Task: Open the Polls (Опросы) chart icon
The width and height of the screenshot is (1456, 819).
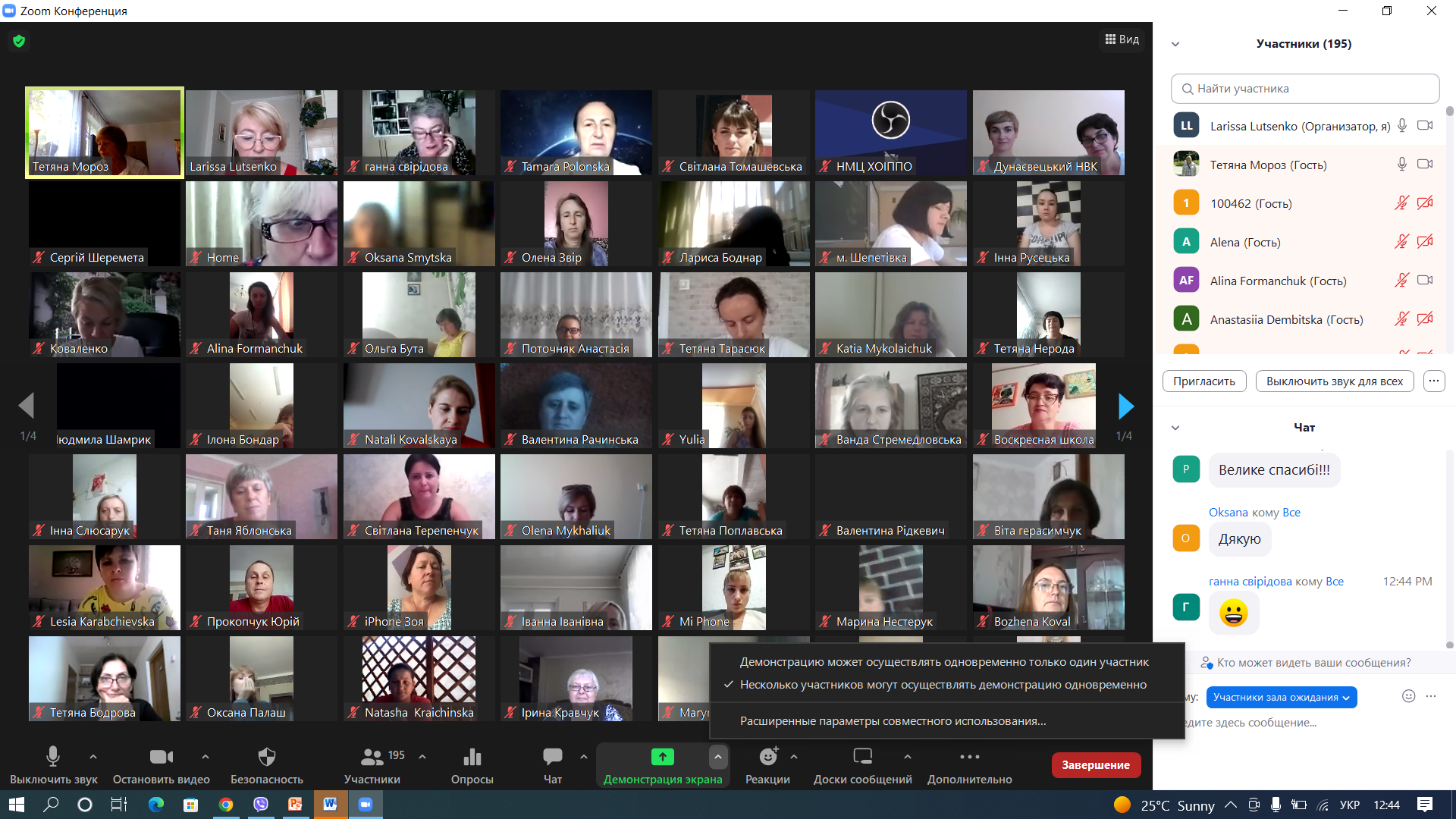Action: tap(472, 757)
